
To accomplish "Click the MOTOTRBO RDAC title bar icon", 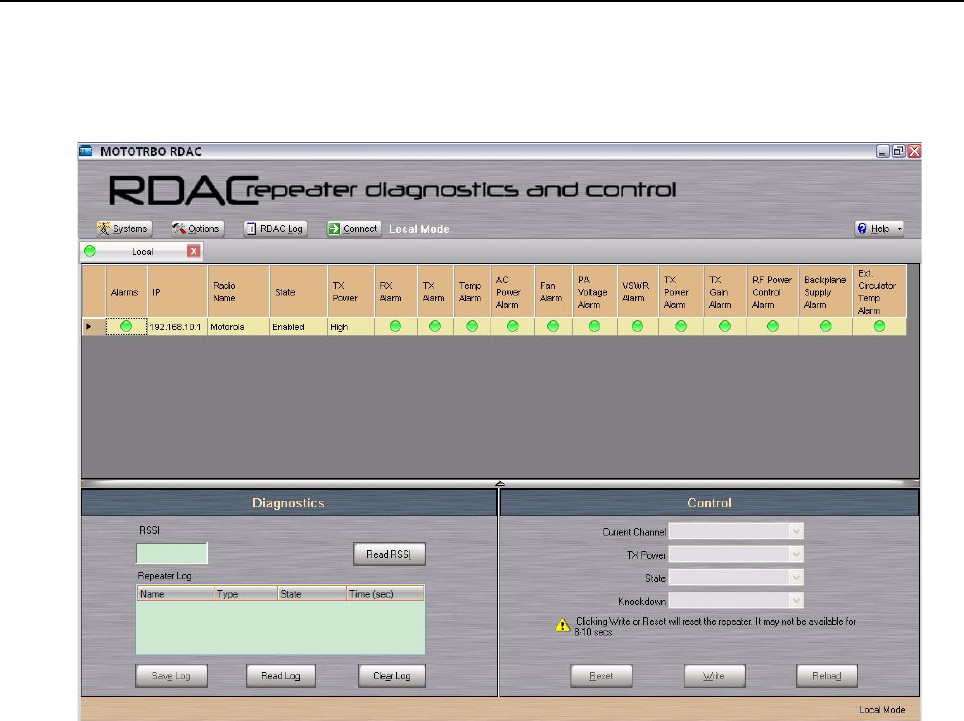I will point(86,151).
